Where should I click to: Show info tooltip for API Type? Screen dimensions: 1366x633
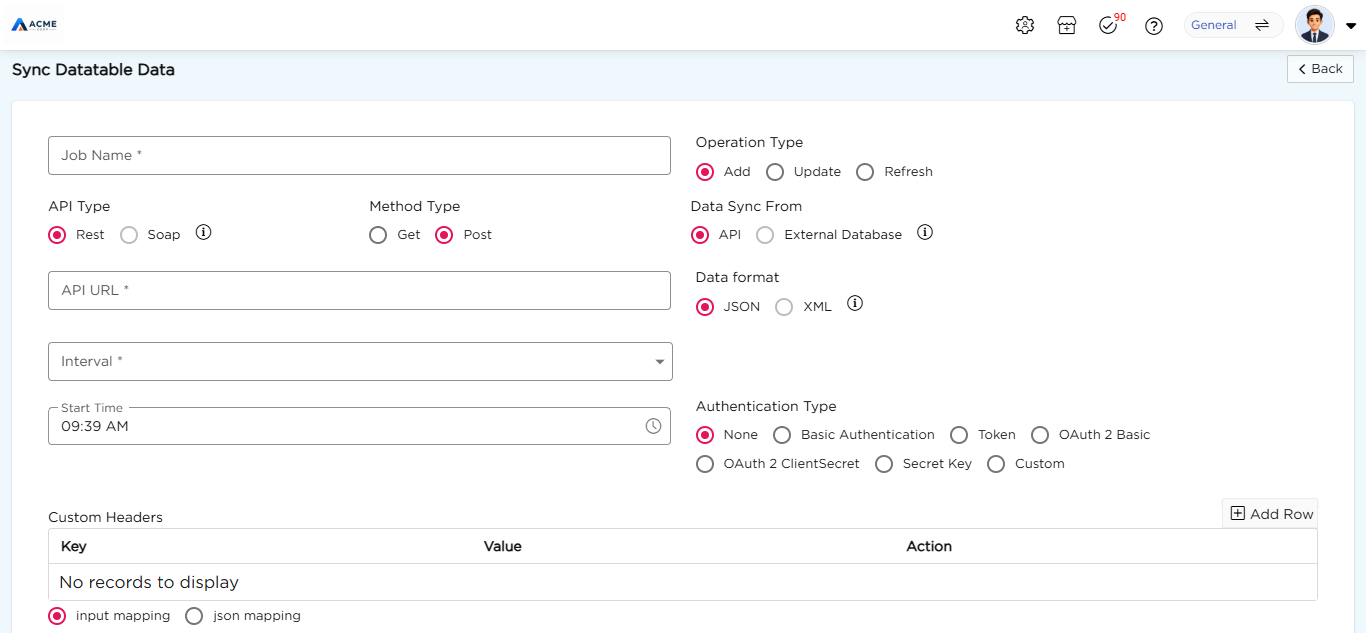[x=203, y=232]
